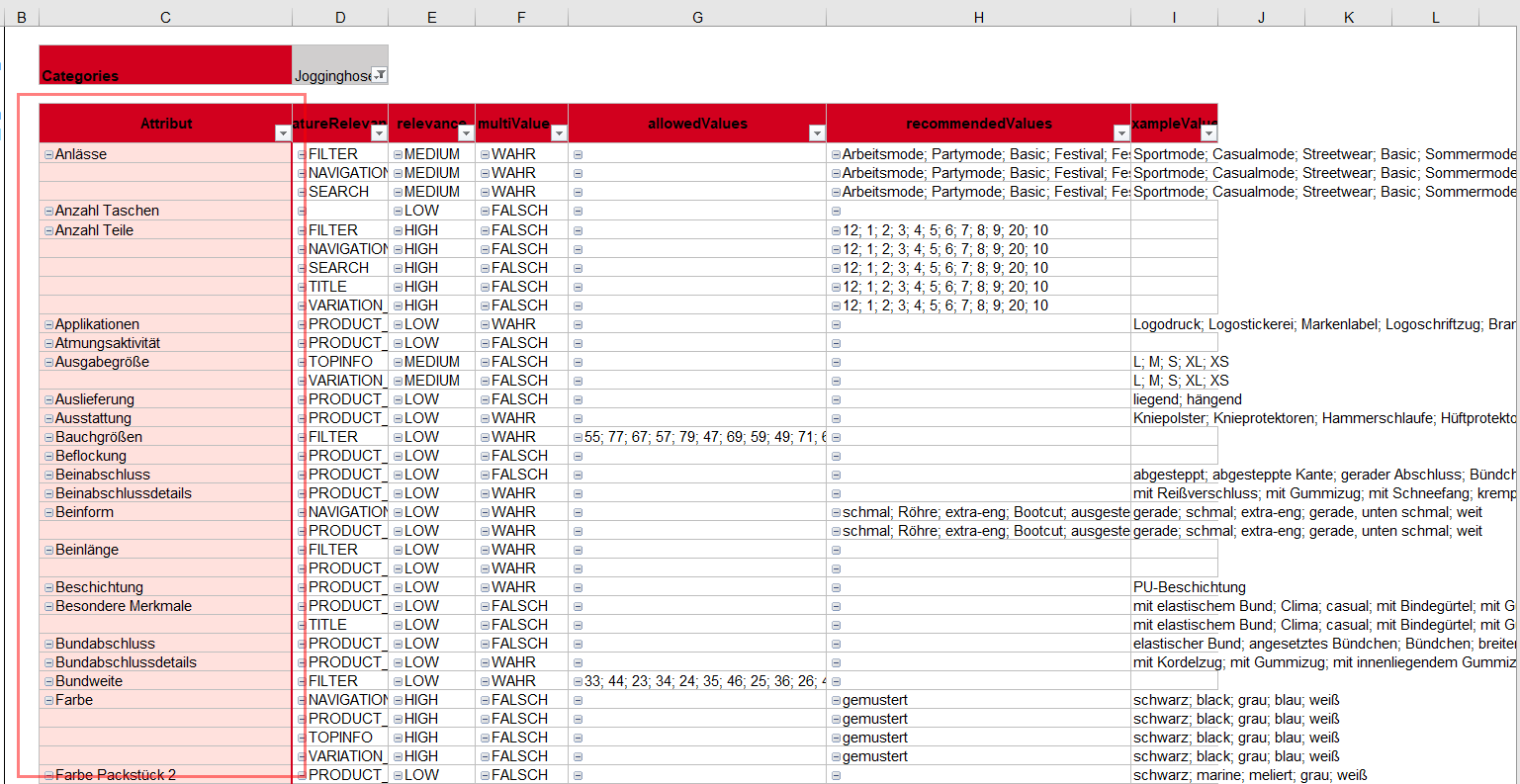
Task: Open the featureRelevance column filter dropdown
Action: pos(379,133)
